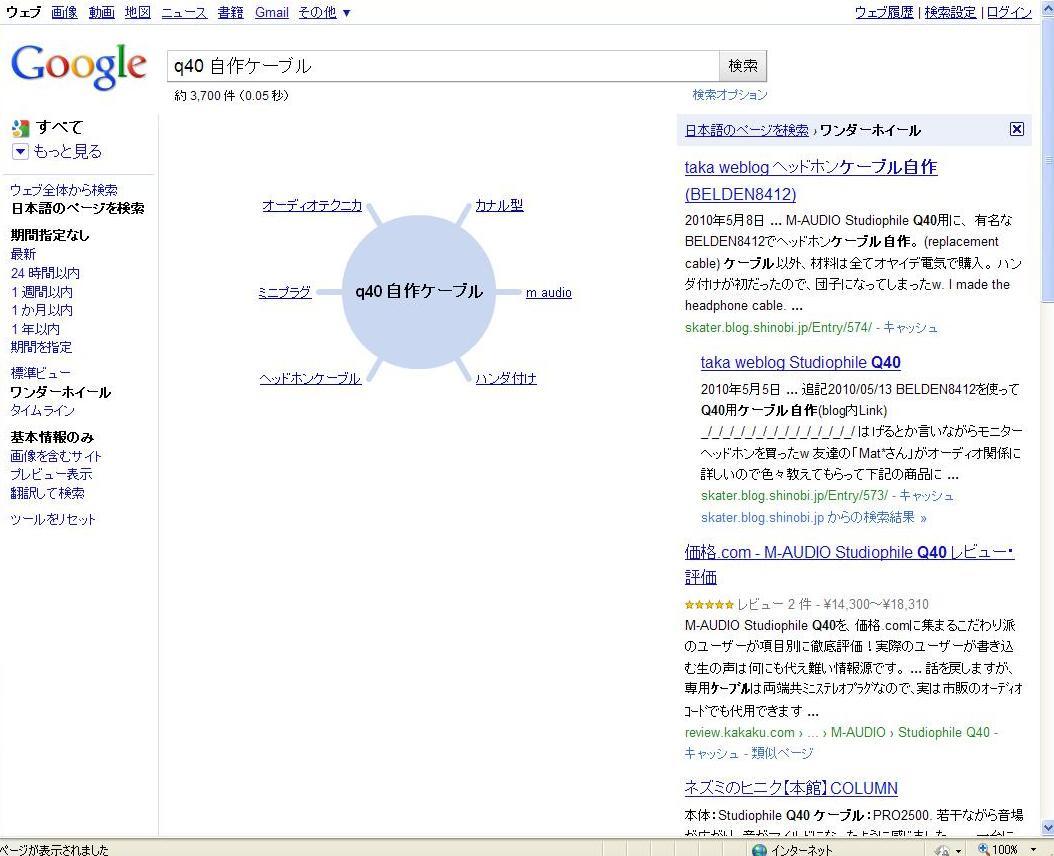This screenshot has height=856, width=1054.
Task: Filter results to 1 か月以内
Action: [42, 310]
